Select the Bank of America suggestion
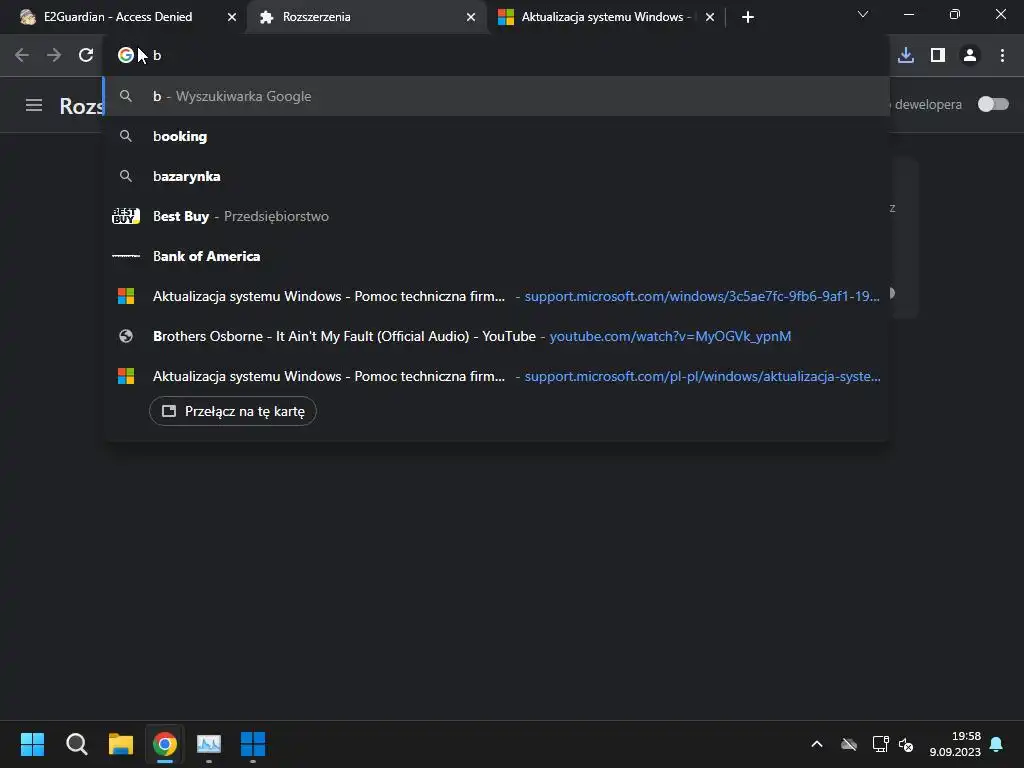The width and height of the screenshot is (1024, 768). click(496, 256)
